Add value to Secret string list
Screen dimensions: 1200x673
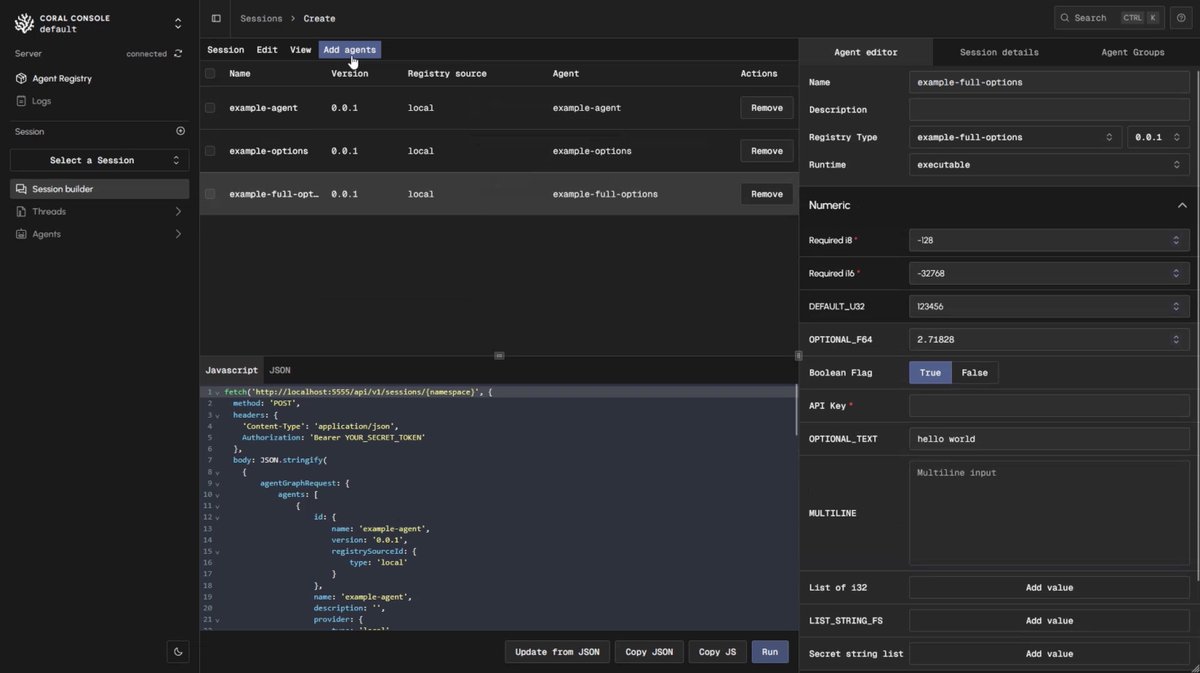click(1049, 654)
